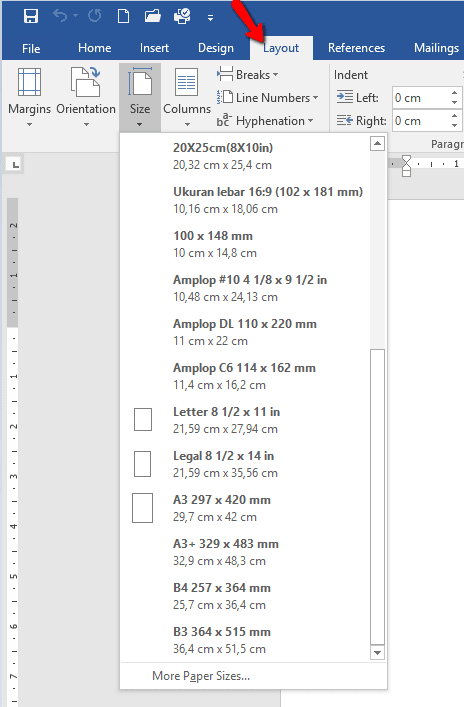Click the Indent Right icon
This screenshot has width=464, height=707.
pyautogui.click(x=345, y=120)
